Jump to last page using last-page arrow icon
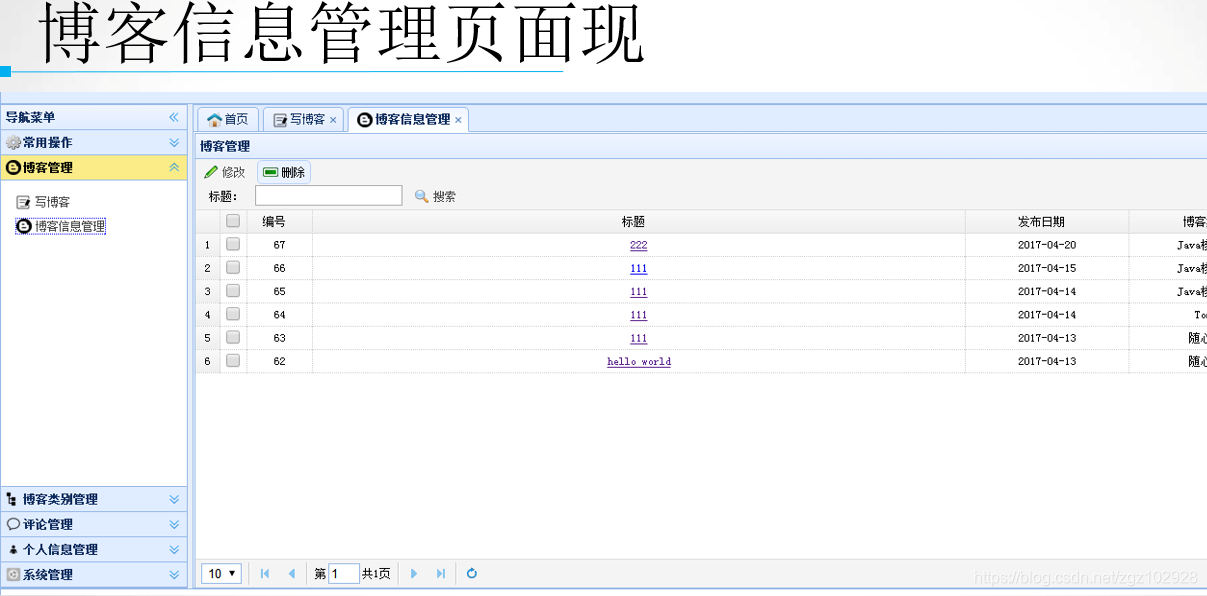 tap(441, 573)
